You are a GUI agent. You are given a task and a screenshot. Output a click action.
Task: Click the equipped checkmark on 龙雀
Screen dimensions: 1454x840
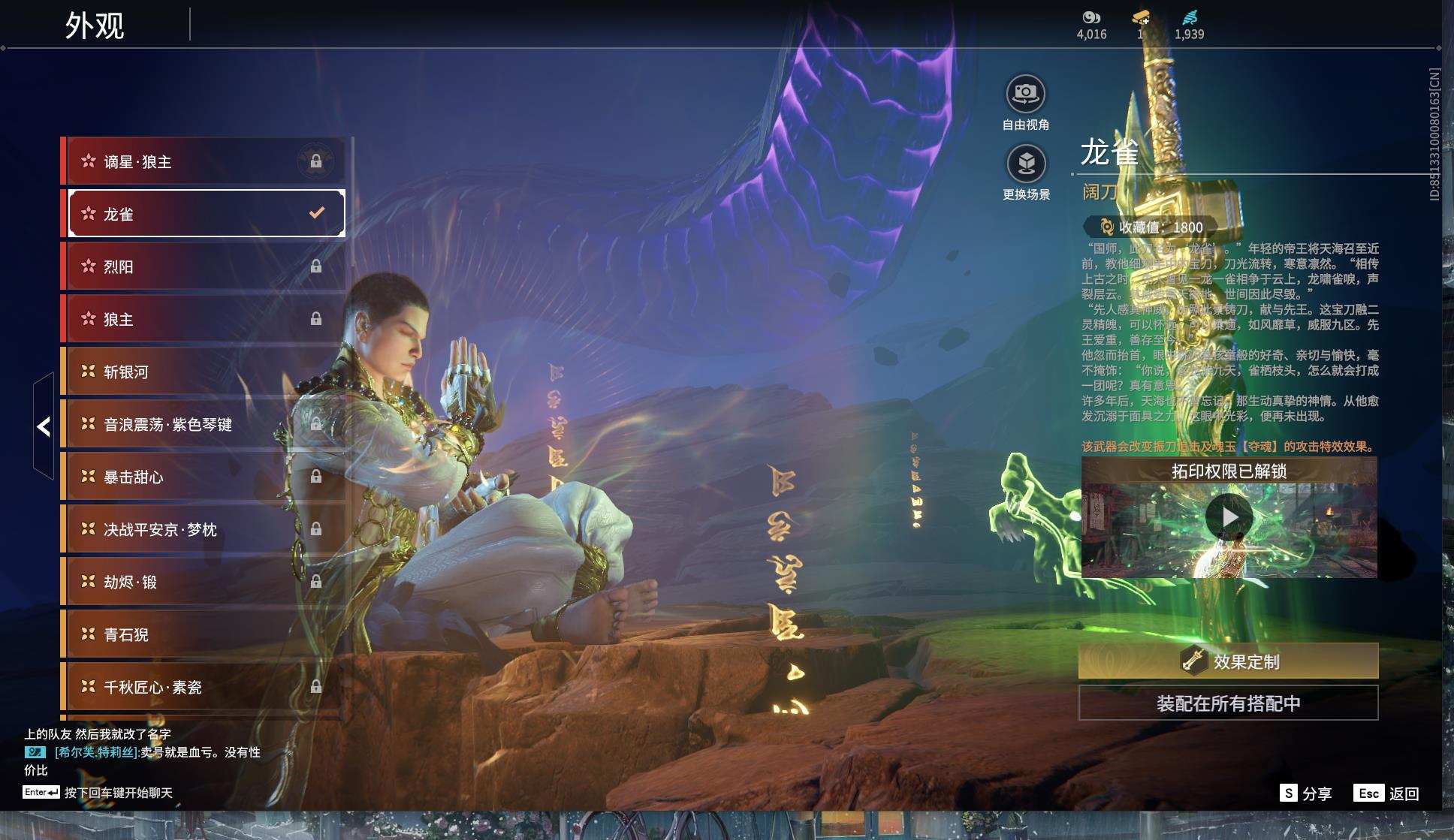pyautogui.click(x=317, y=213)
